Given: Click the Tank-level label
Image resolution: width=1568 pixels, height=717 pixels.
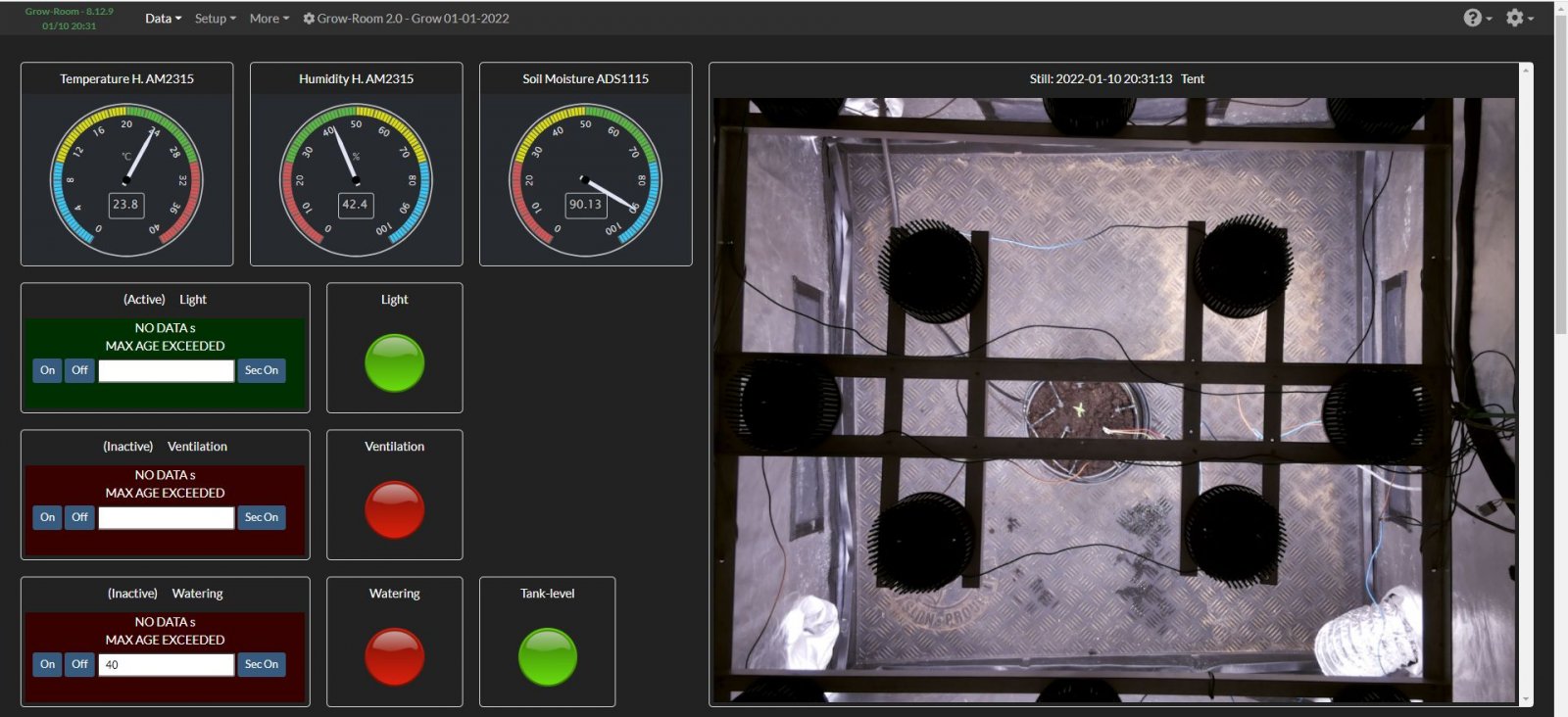Looking at the screenshot, I should (x=548, y=594).
